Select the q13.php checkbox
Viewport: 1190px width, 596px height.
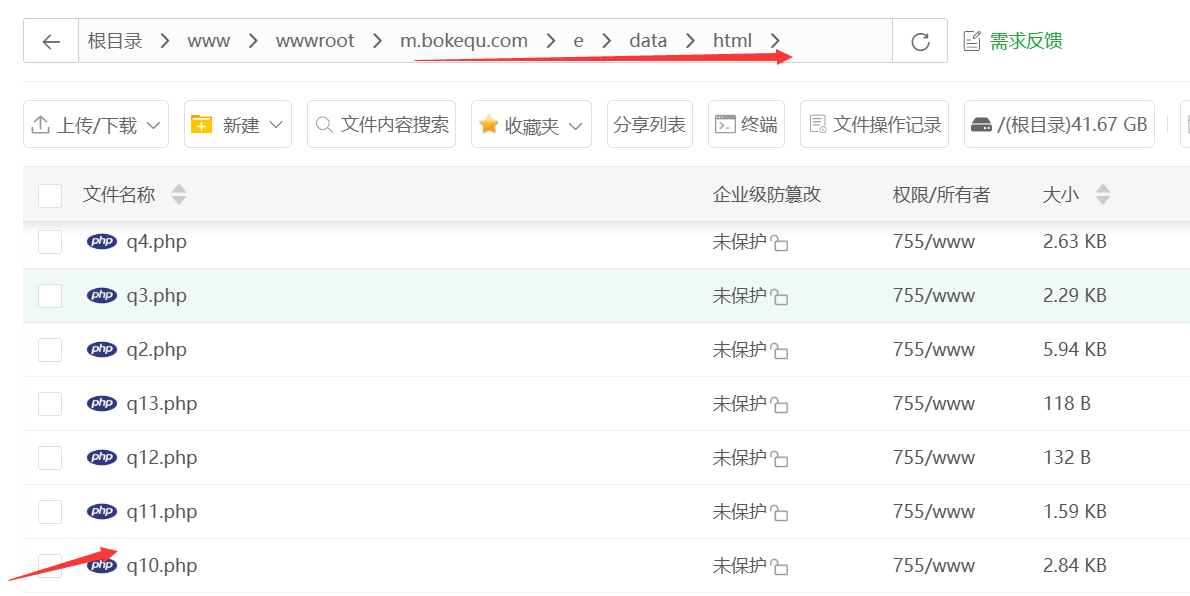click(x=50, y=404)
